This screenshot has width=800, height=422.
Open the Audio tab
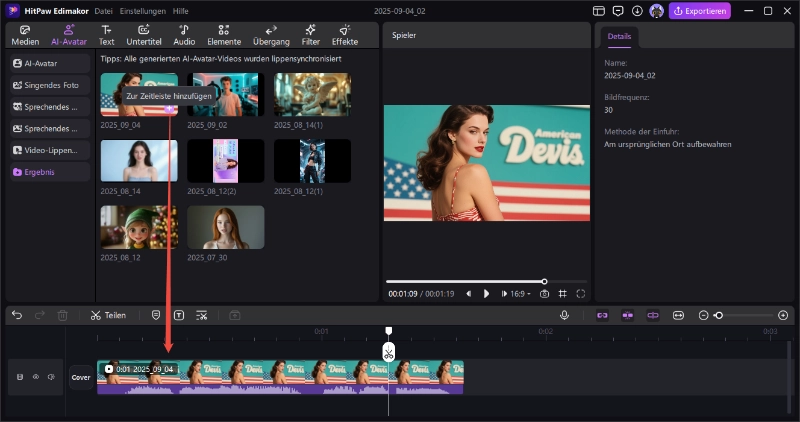tap(184, 35)
